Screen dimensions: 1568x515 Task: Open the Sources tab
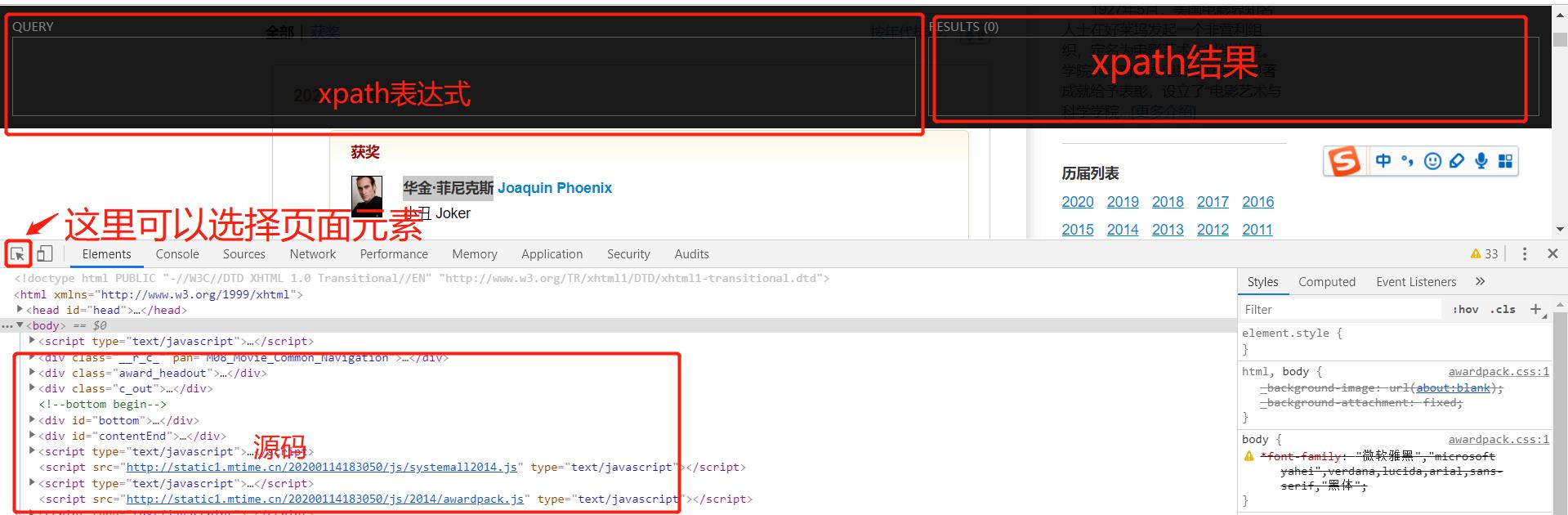(x=244, y=254)
